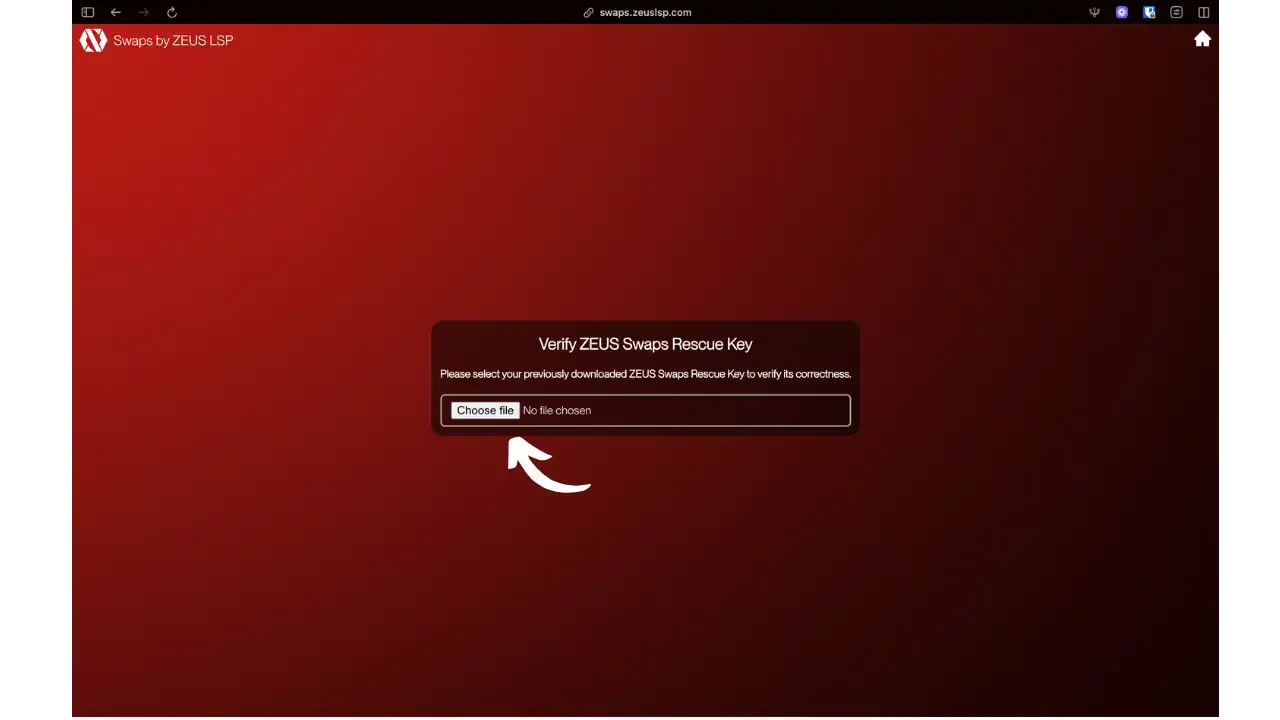This screenshot has width=1280, height=720.
Task: Click the rescue key instruction text
Action: pos(645,374)
